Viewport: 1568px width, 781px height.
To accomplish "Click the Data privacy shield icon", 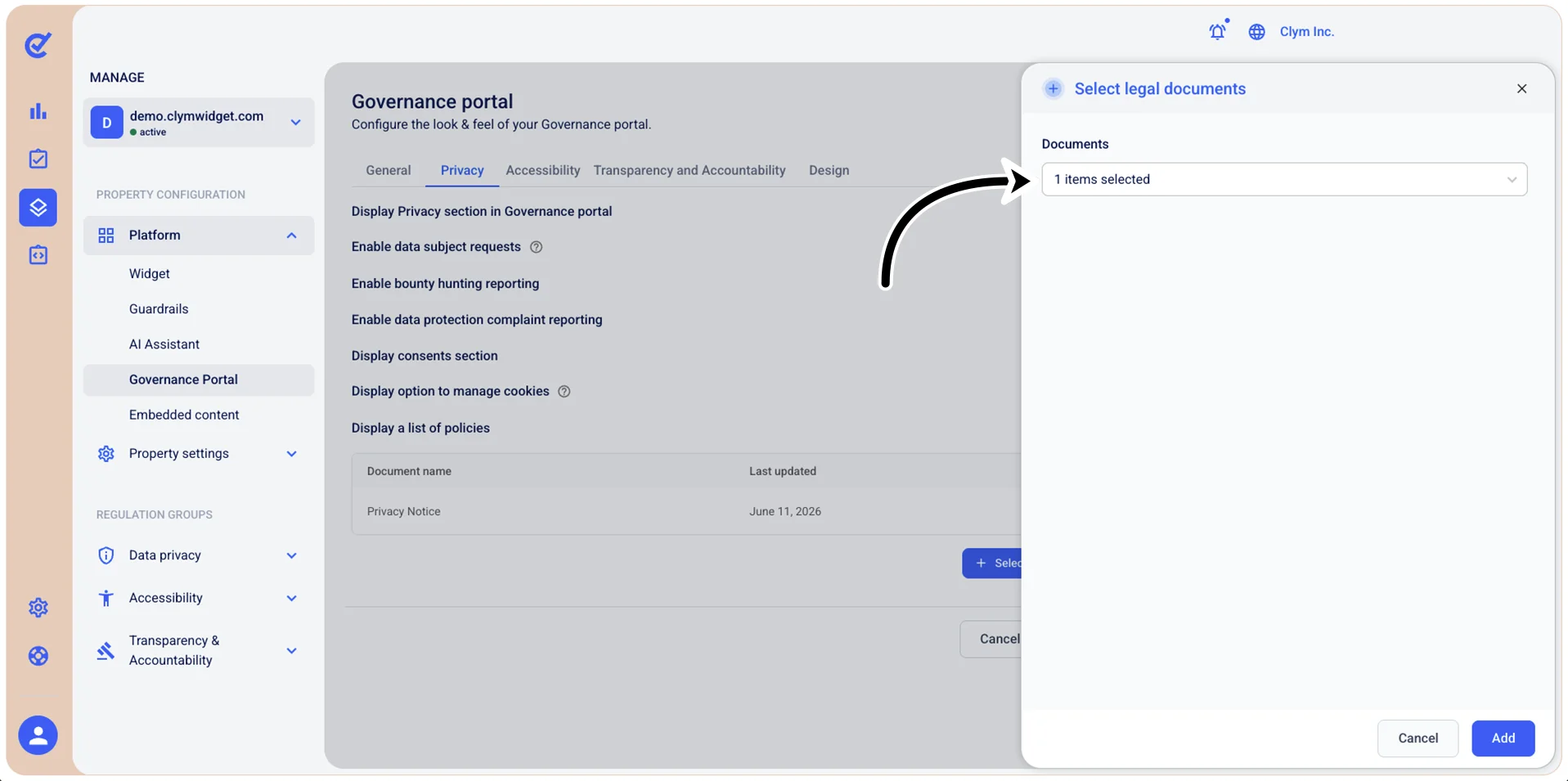I will coord(106,555).
